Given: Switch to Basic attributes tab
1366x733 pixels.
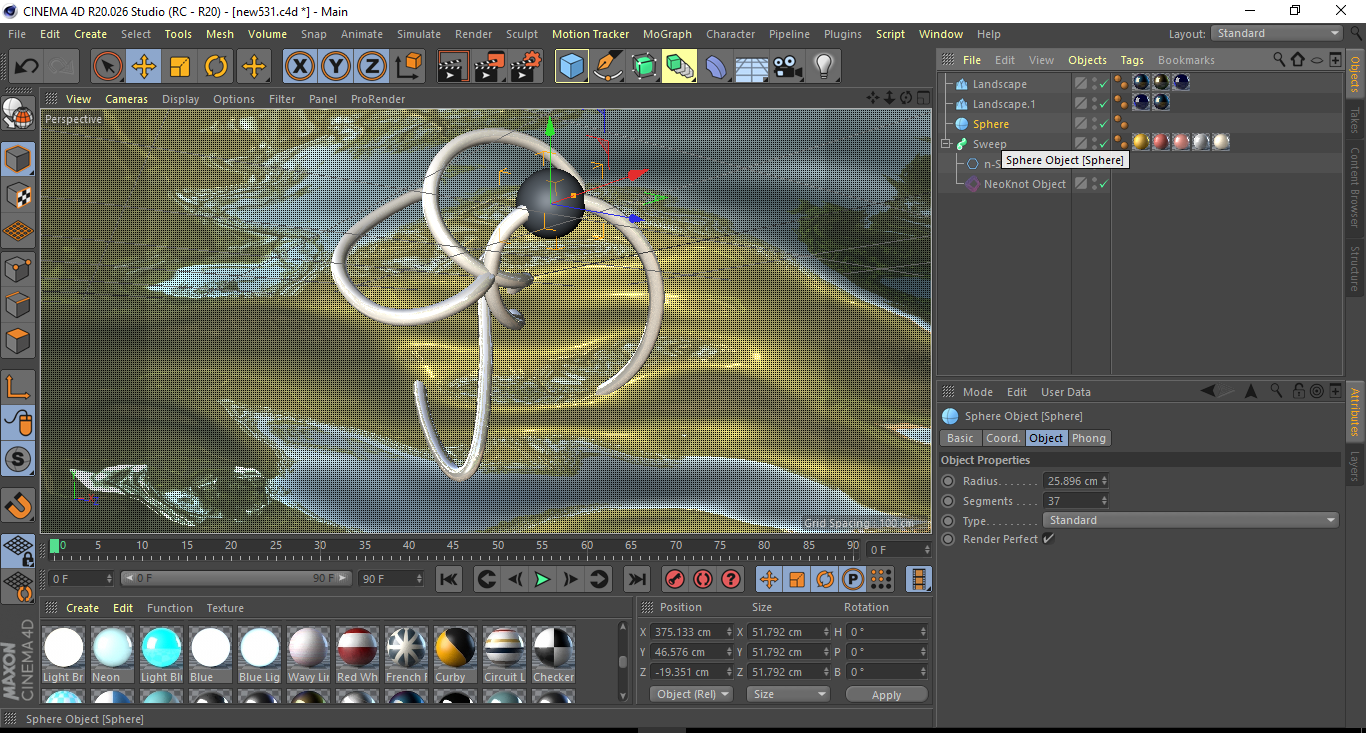Looking at the screenshot, I should pos(960,438).
